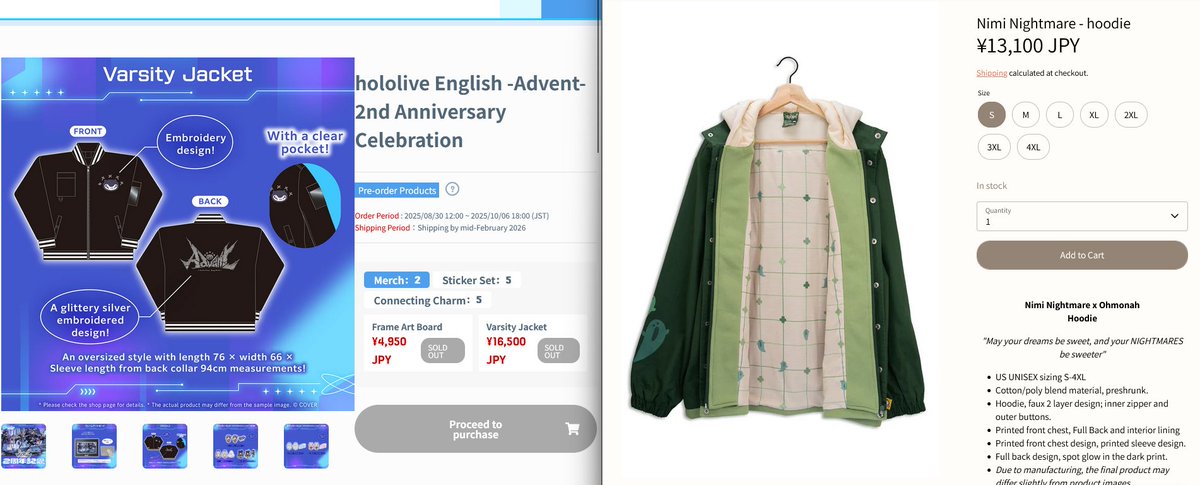This screenshot has width=1200, height=485.
Task: Open the Varsity Jacket thumbnail image
Action: point(165,446)
